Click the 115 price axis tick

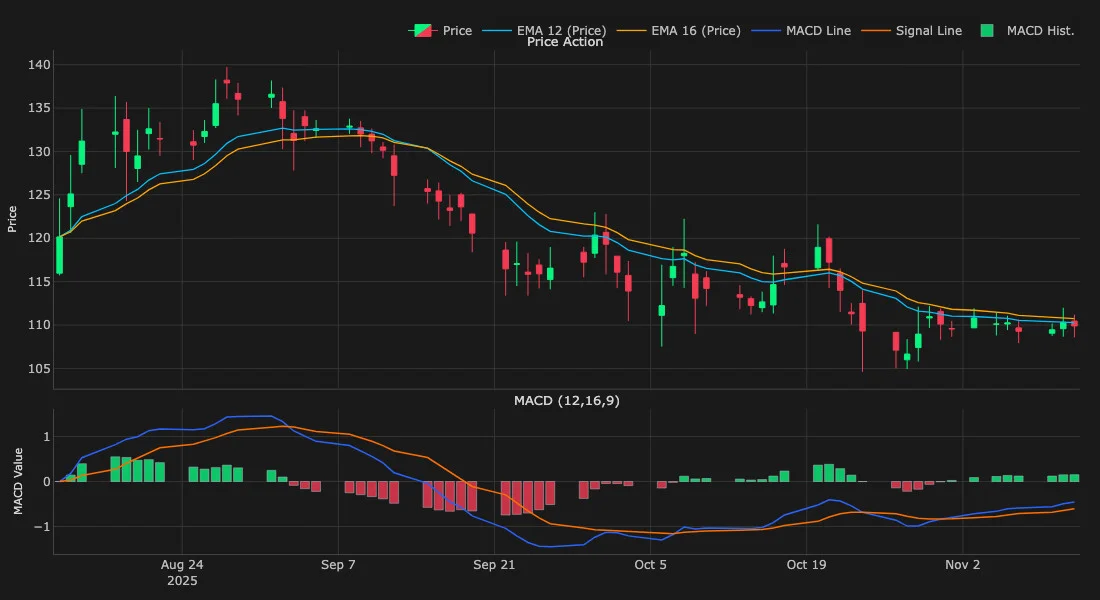(39, 281)
